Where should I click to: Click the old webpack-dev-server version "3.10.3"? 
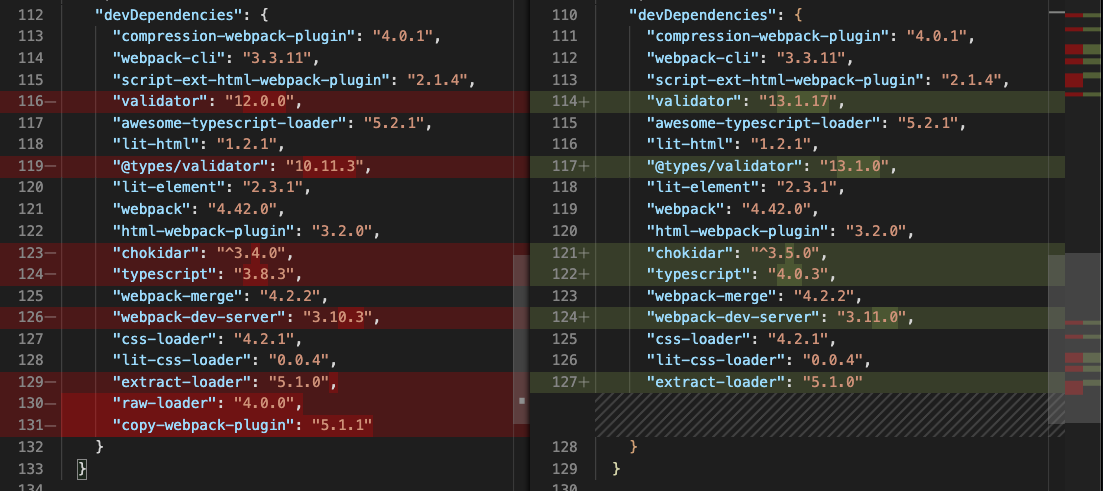click(x=338, y=317)
